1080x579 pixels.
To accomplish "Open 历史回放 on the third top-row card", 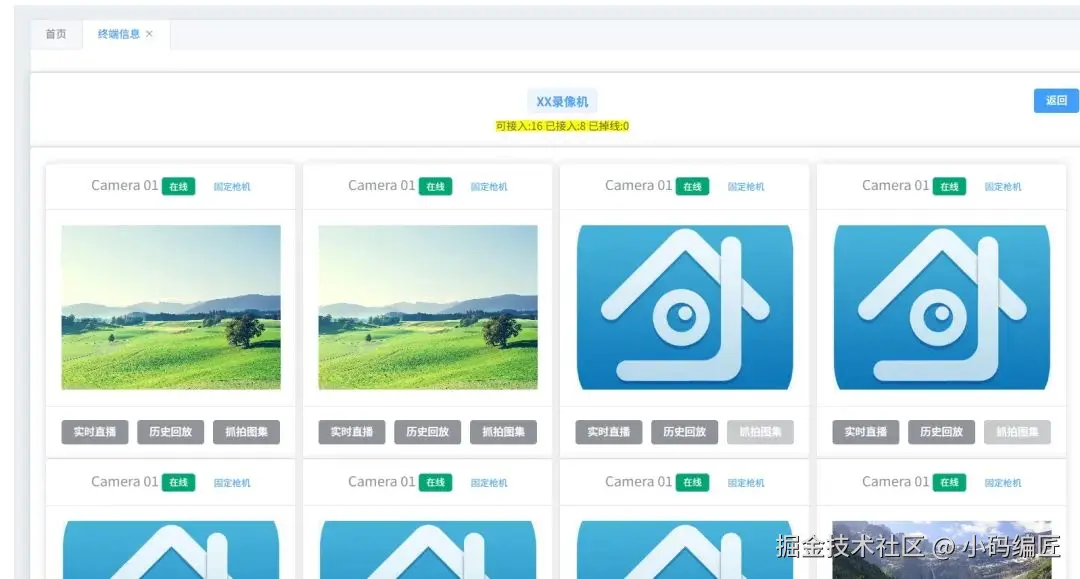I will (x=685, y=432).
